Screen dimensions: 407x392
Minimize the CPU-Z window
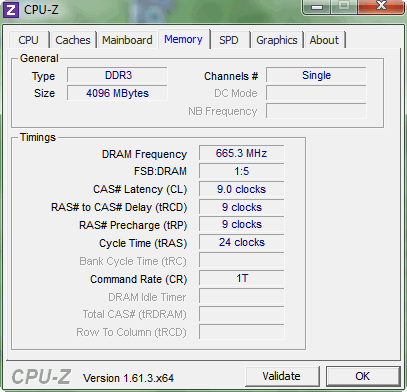[317, 7]
